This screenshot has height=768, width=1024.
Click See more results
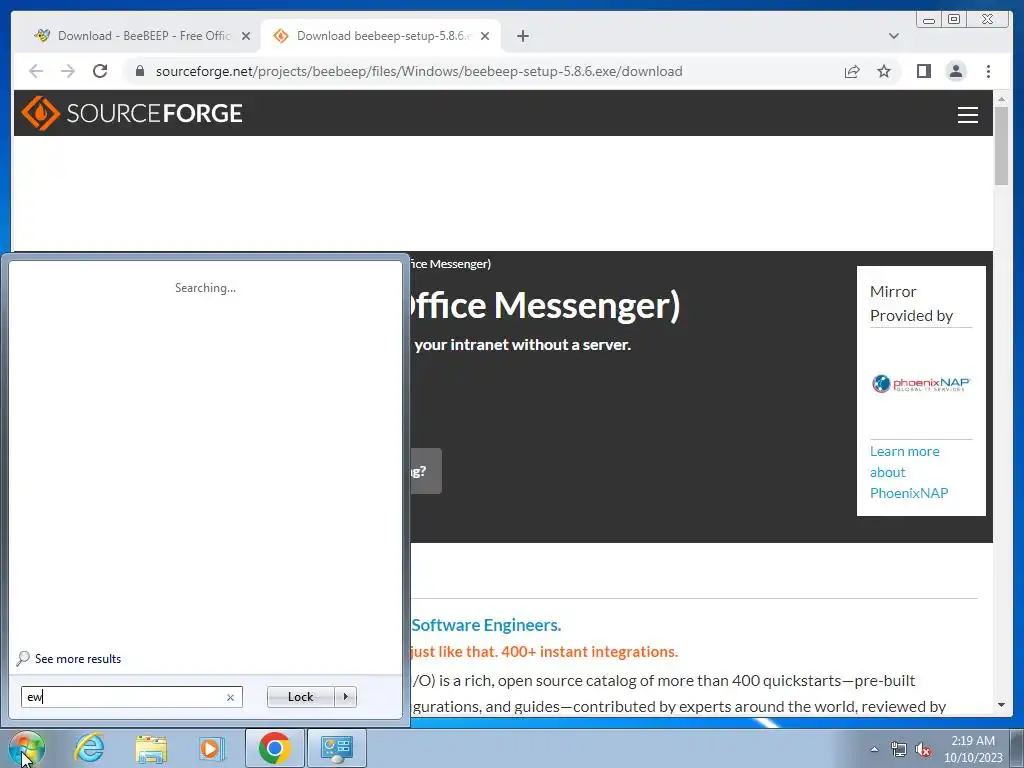coord(78,658)
